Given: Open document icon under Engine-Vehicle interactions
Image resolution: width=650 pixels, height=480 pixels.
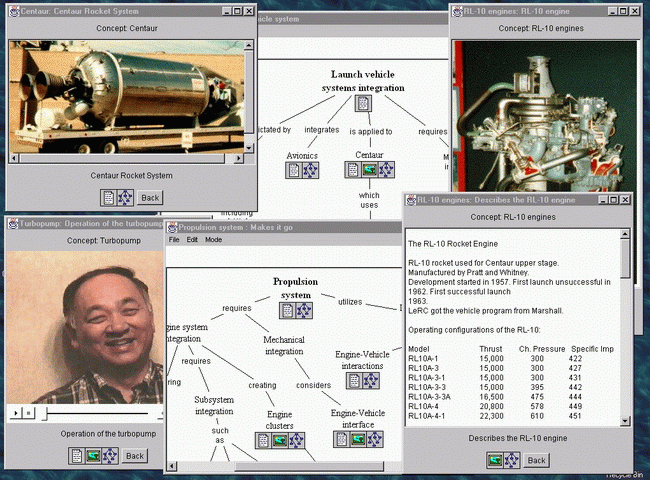Looking at the screenshot, I should click(354, 381).
